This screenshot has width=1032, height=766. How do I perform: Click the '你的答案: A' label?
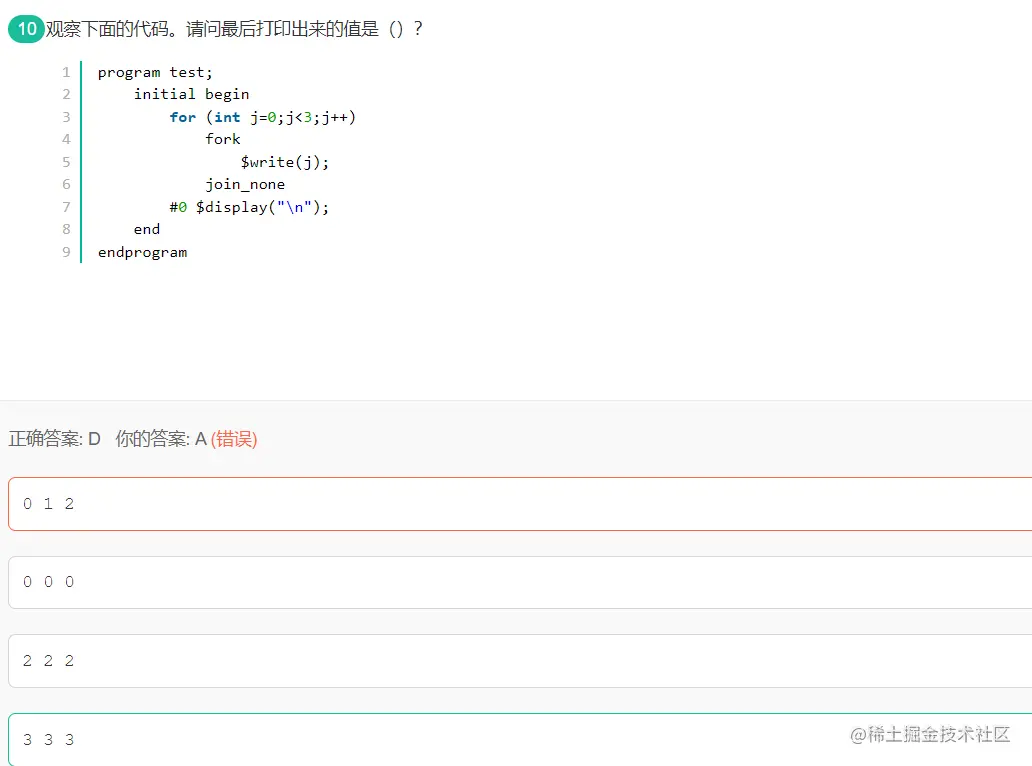point(161,439)
